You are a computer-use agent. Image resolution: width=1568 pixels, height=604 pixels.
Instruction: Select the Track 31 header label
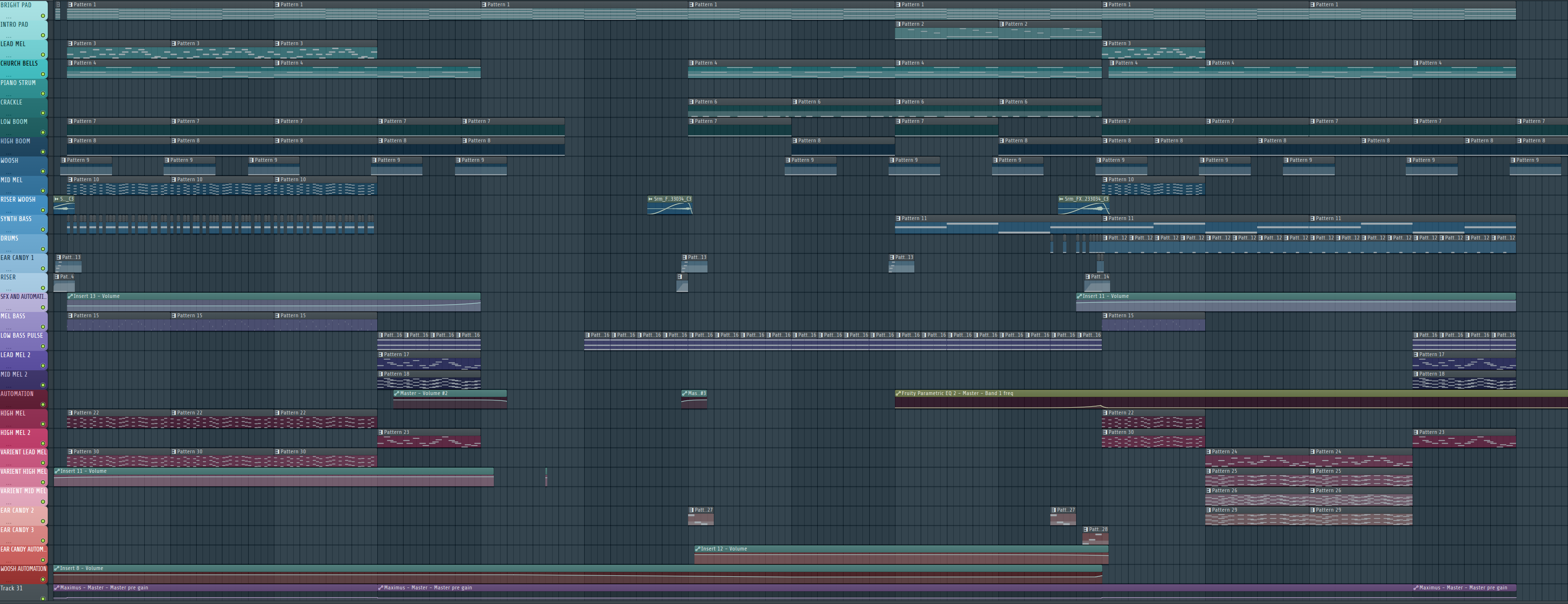coord(12,589)
